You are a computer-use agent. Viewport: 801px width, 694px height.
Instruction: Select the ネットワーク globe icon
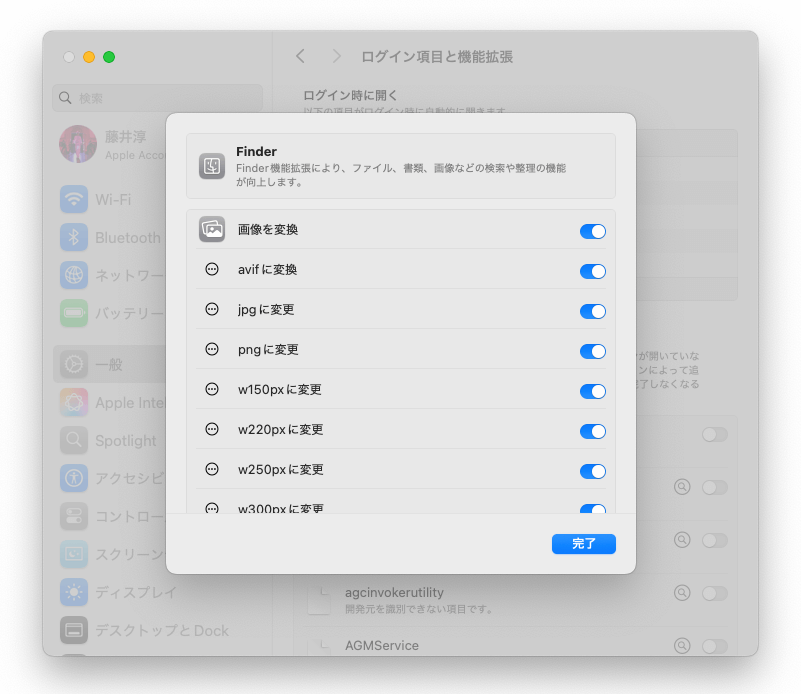point(75,275)
